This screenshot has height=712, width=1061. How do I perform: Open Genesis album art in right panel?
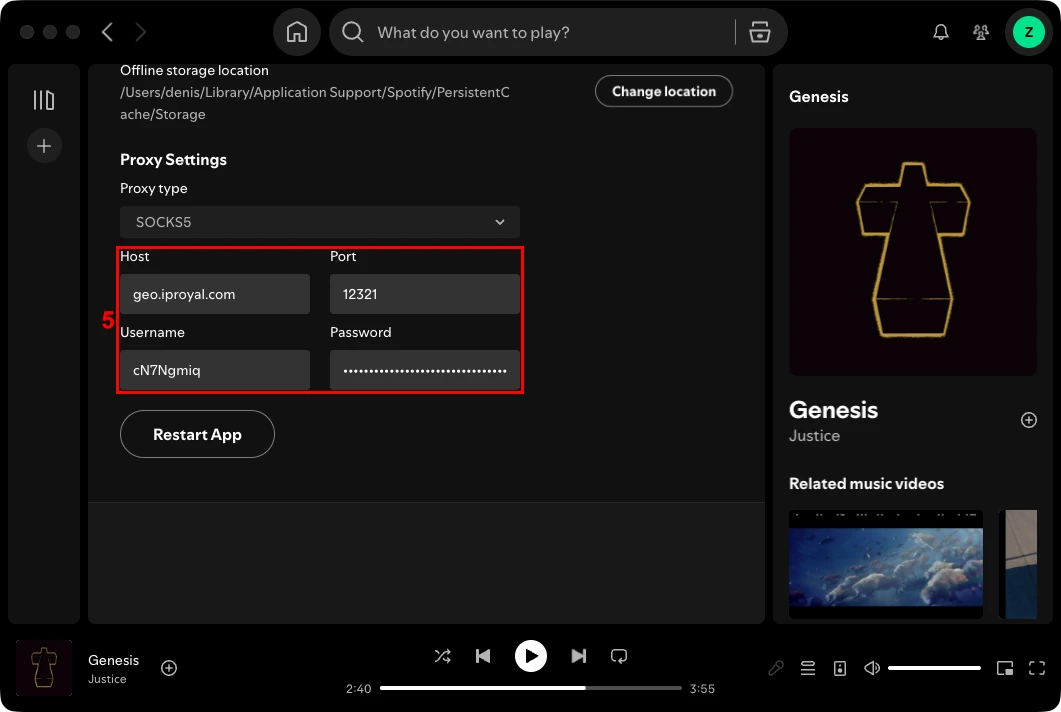coord(913,252)
